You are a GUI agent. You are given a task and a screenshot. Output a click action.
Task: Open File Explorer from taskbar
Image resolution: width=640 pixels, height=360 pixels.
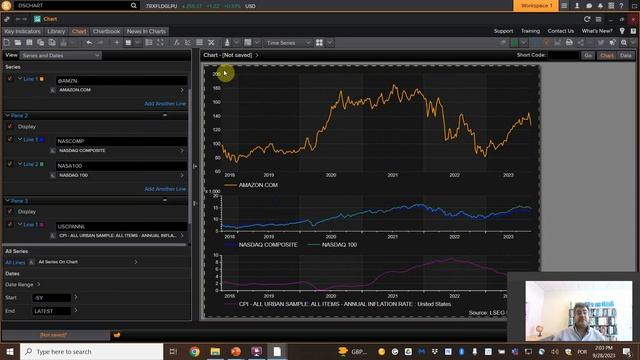[215, 351]
